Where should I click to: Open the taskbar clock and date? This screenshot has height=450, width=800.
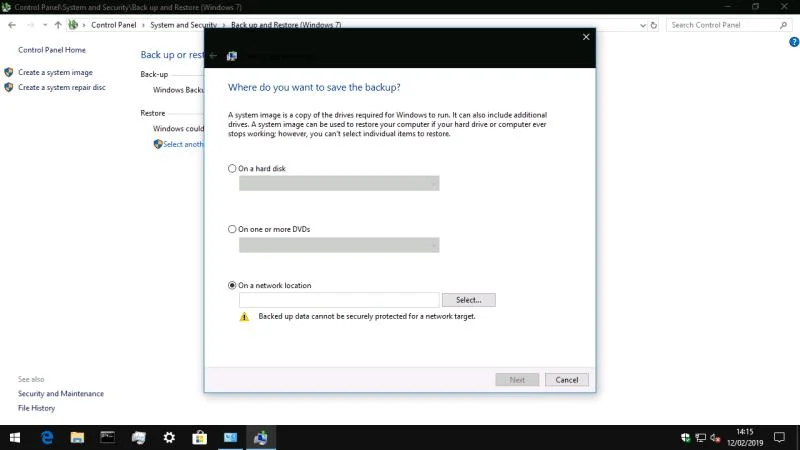point(745,437)
